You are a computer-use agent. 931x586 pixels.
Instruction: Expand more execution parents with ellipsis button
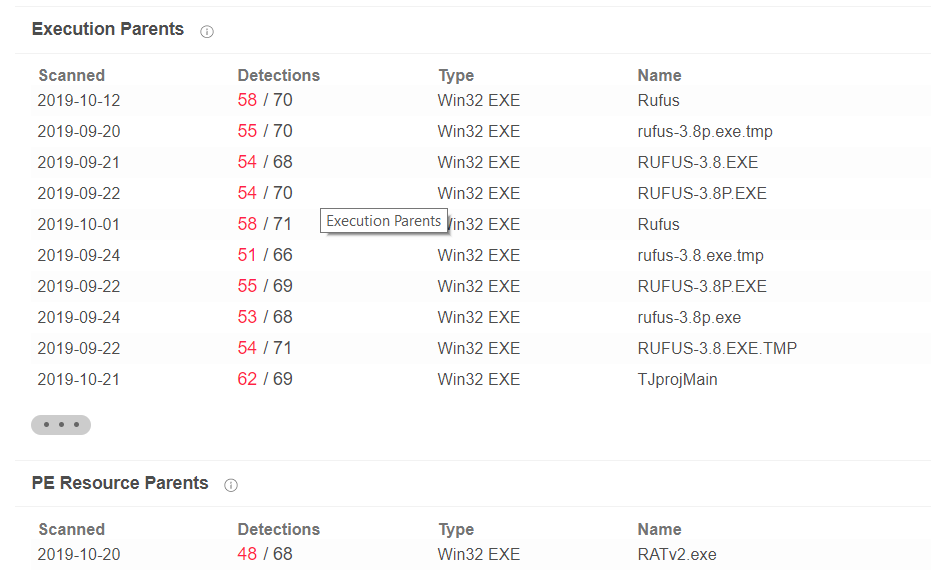click(x=61, y=425)
